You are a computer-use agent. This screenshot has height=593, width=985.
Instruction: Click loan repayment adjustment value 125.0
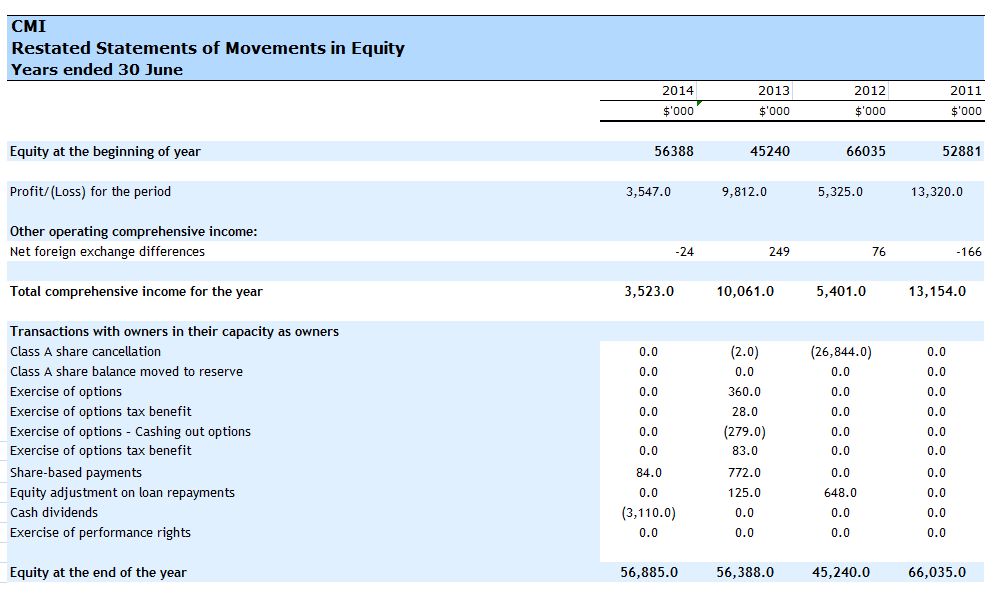[x=744, y=492]
